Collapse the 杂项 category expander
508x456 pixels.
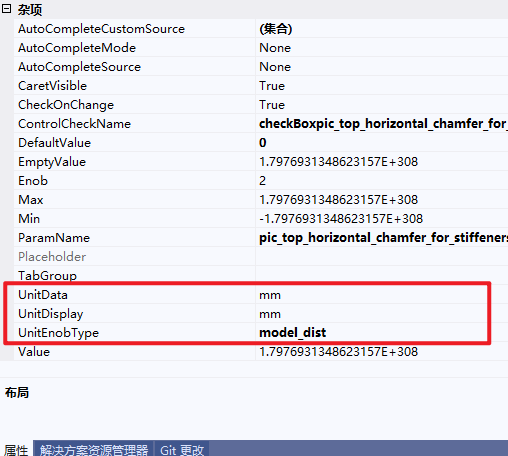pyautogui.click(x=6, y=9)
